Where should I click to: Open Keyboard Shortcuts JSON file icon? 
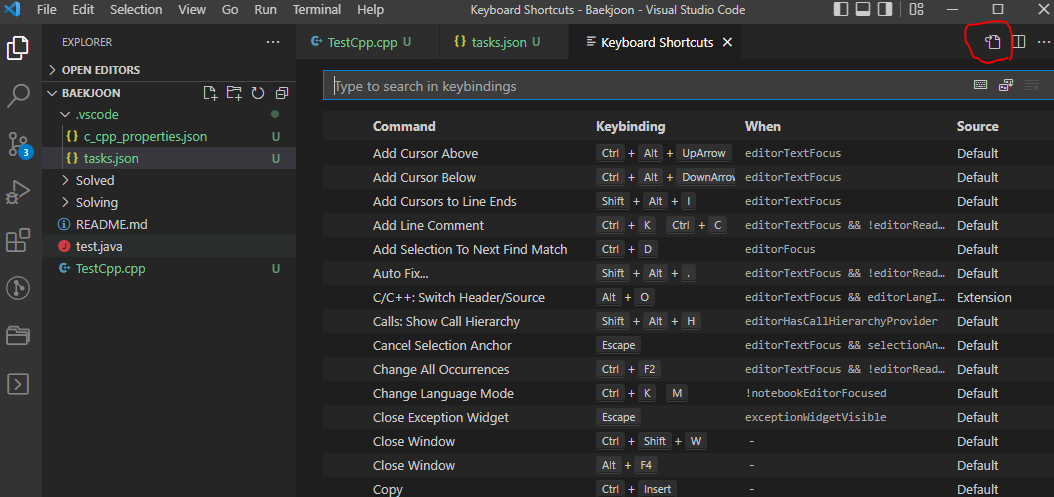tap(994, 42)
